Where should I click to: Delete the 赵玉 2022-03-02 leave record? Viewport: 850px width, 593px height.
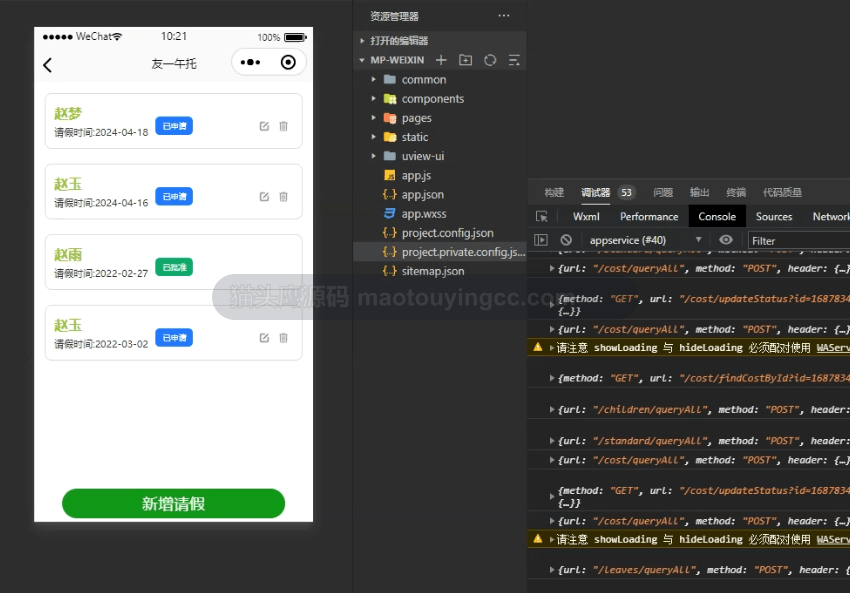pyautogui.click(x=283, y=338)
